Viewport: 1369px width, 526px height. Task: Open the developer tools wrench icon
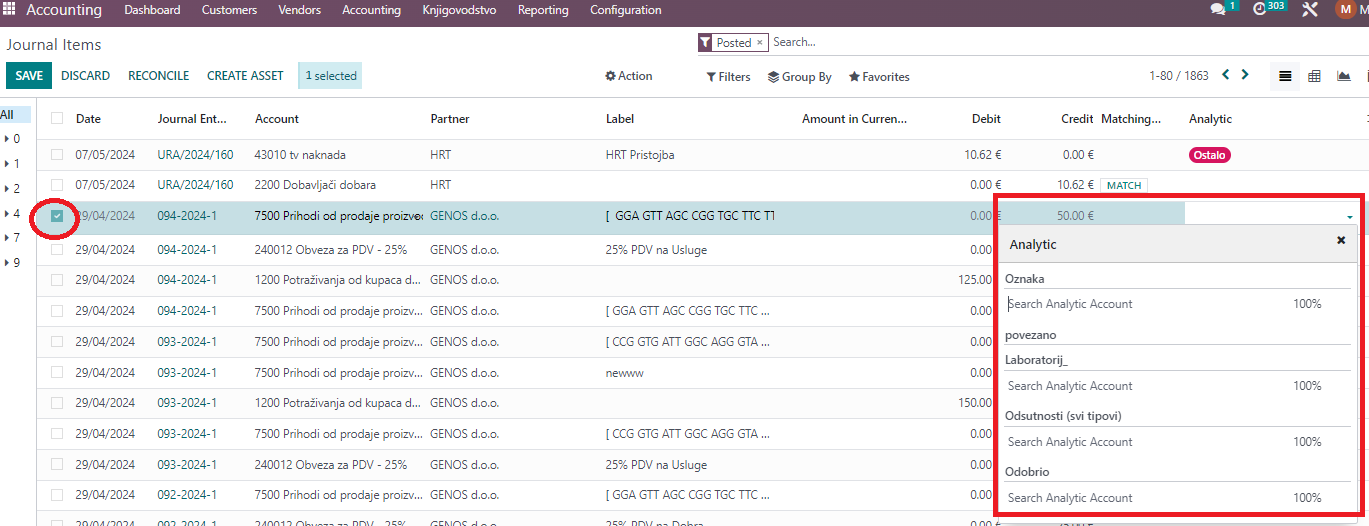click(x=1310, y=10)
